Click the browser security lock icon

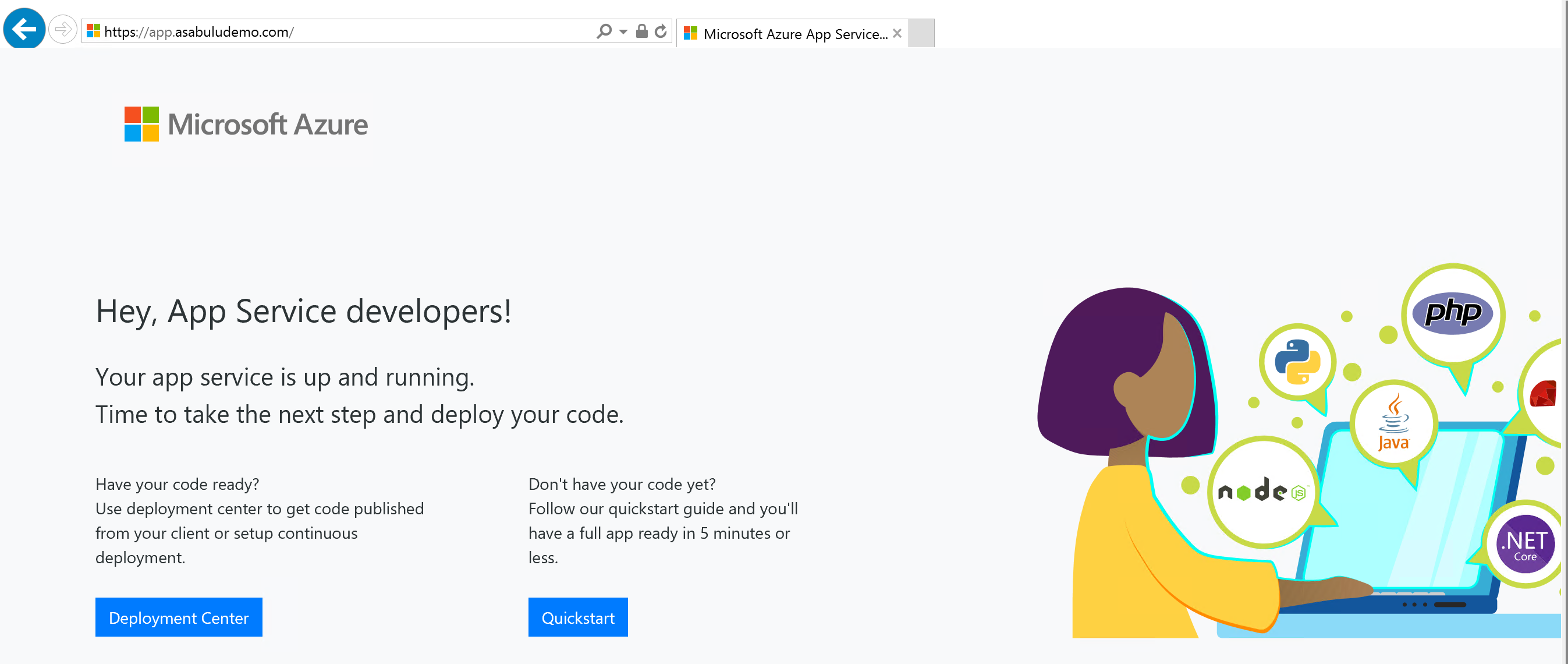641,31
